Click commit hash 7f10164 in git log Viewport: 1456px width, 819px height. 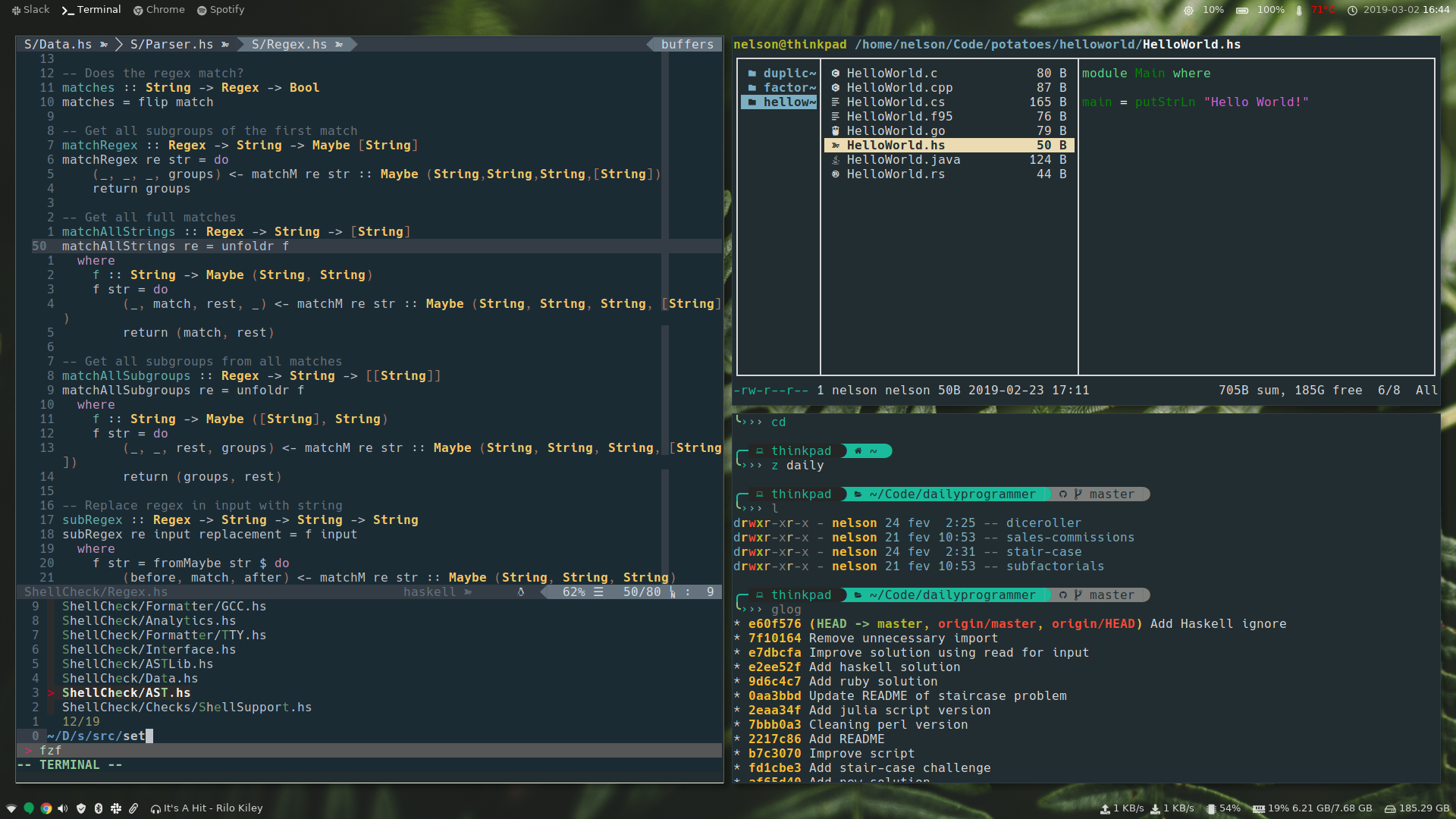click(774, 639)
